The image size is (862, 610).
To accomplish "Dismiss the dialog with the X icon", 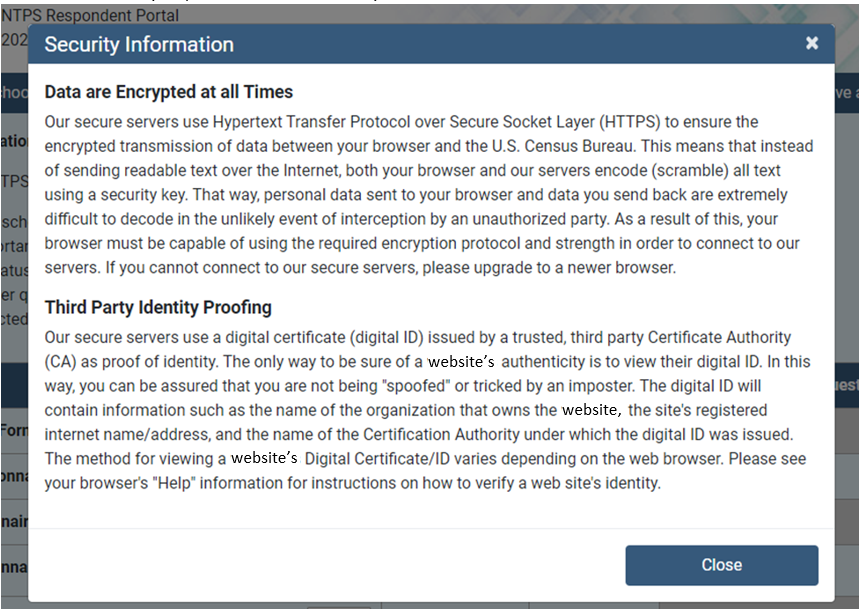I will [812, 43].
